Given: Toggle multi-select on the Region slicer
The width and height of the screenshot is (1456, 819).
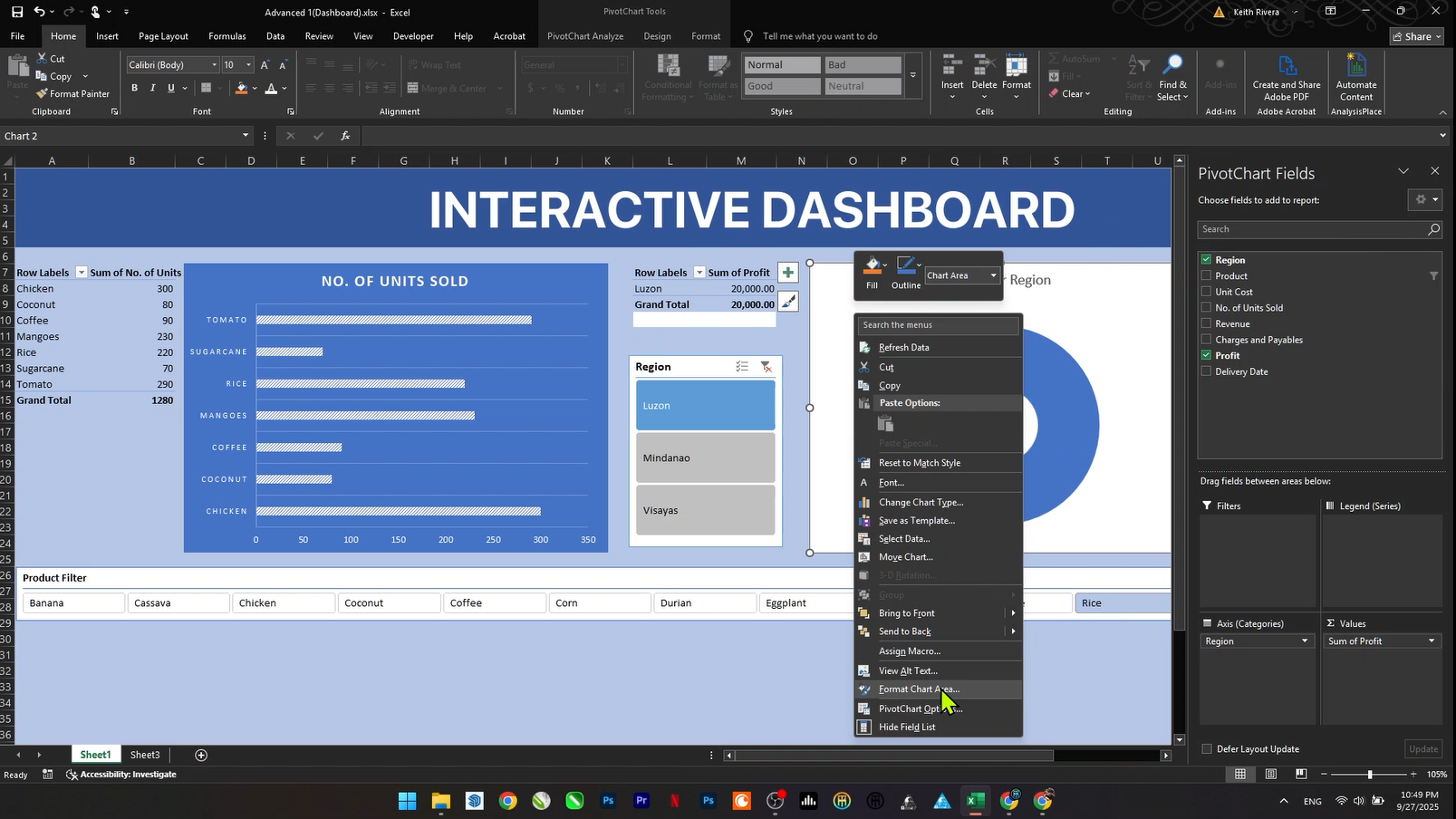Looking at the screenshot, I should [x=742, y=367].
